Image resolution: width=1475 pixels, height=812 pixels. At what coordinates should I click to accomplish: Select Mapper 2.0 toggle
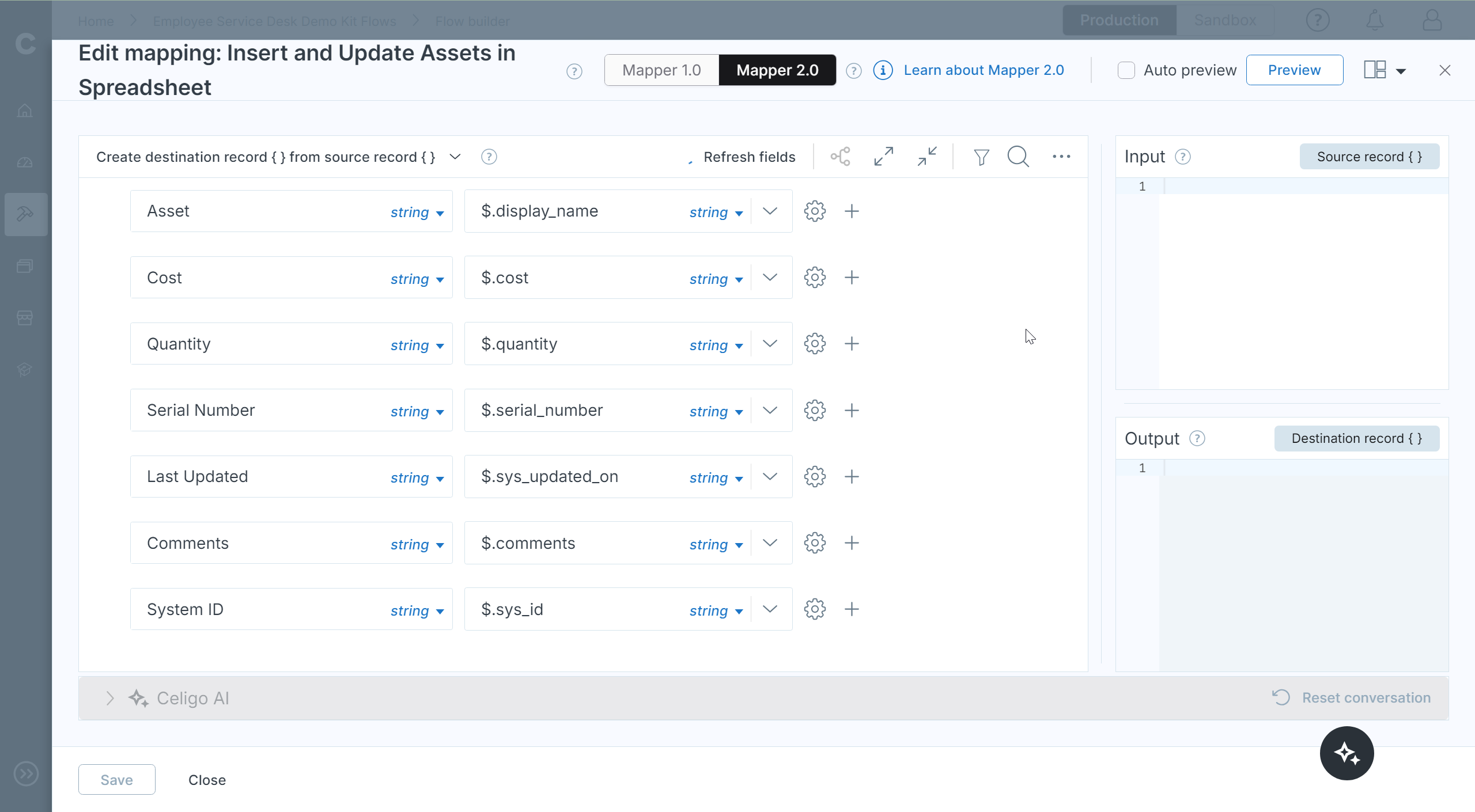tap(777, 70)
